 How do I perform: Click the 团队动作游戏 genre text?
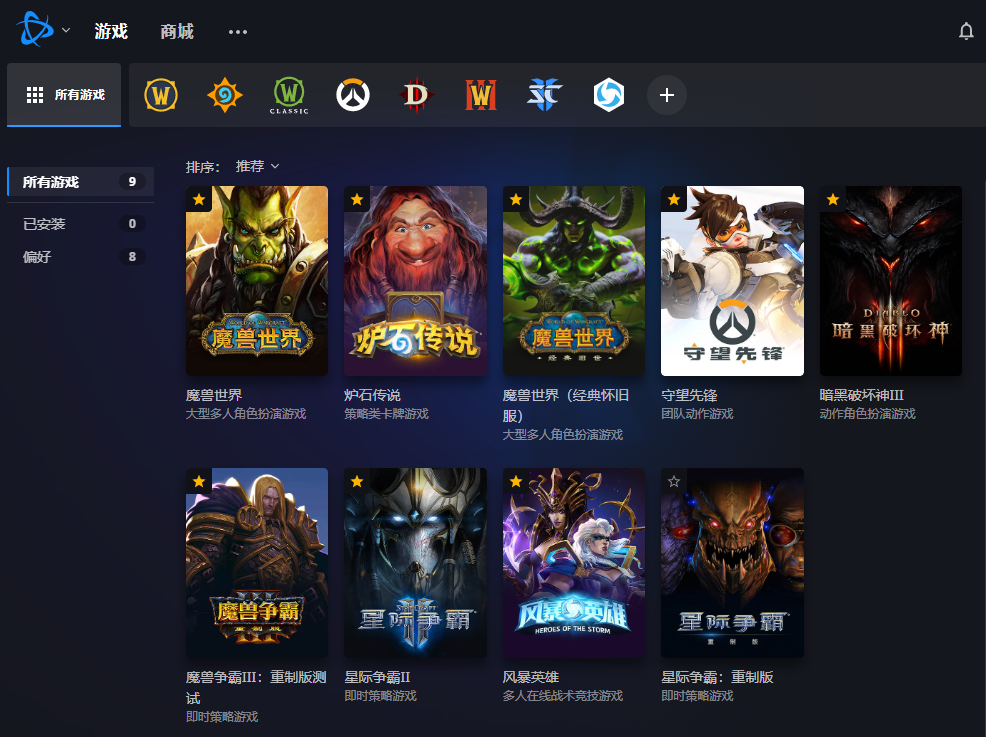point(697,414)
